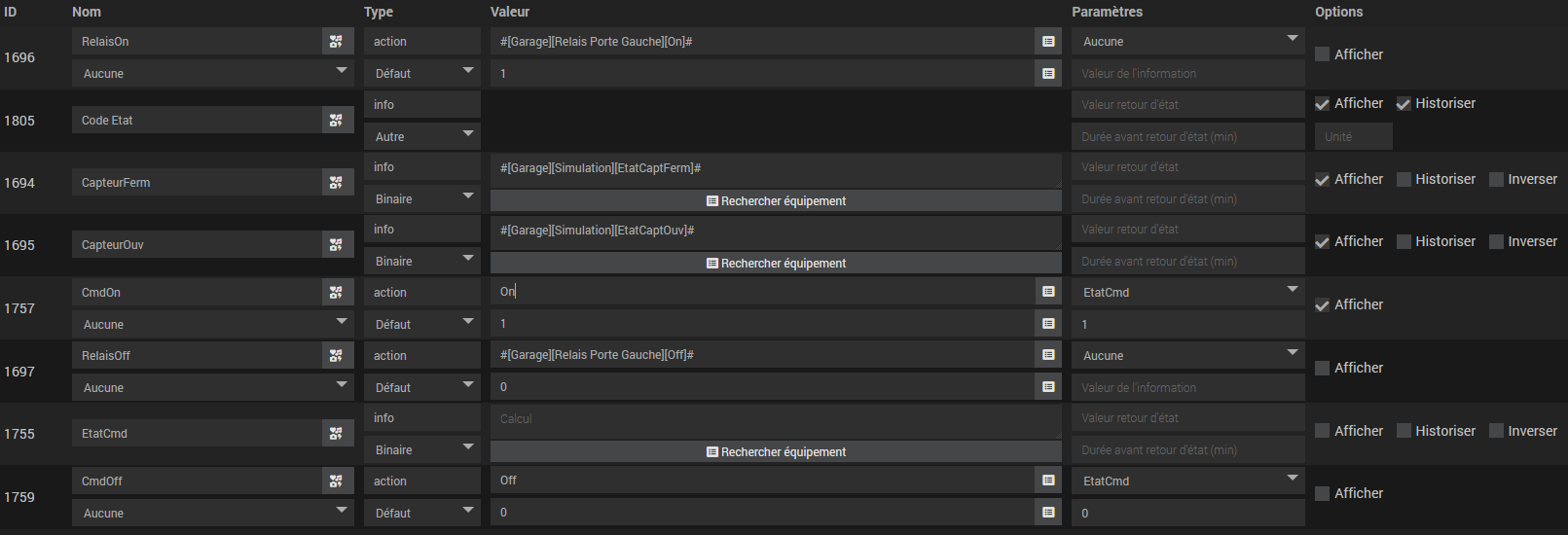
Task: Click Rechercher équipement under EtatCmd Calcul
Action: [776, 451]
